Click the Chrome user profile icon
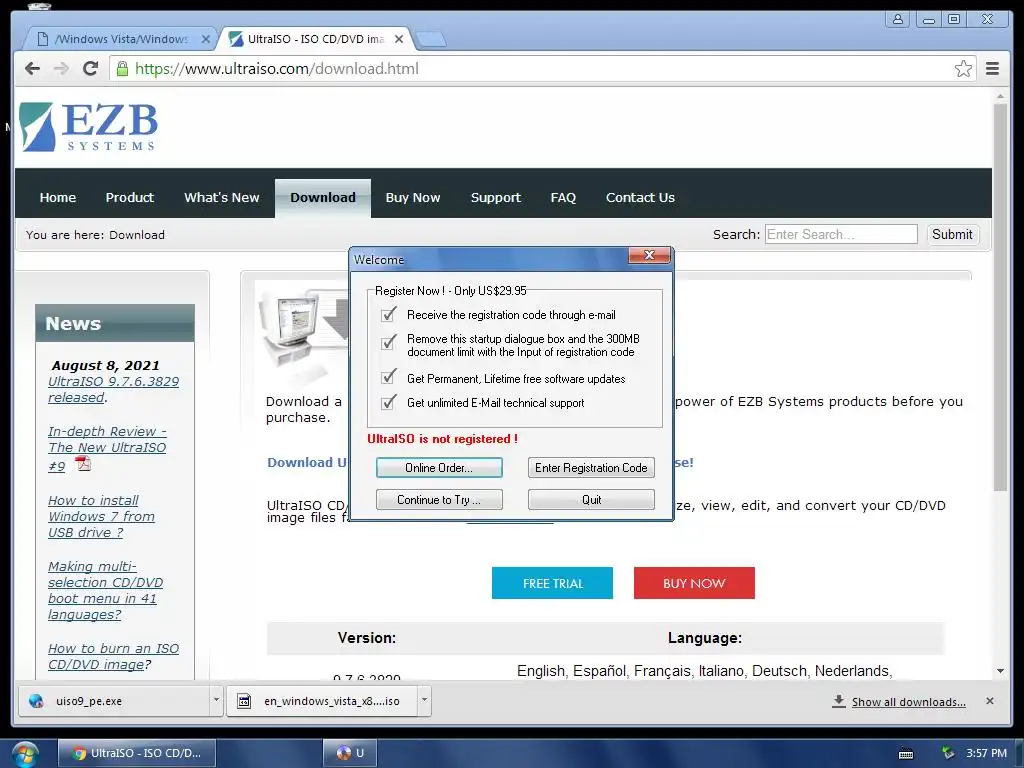Viewport: 1024px width, 768px height. 898,19
